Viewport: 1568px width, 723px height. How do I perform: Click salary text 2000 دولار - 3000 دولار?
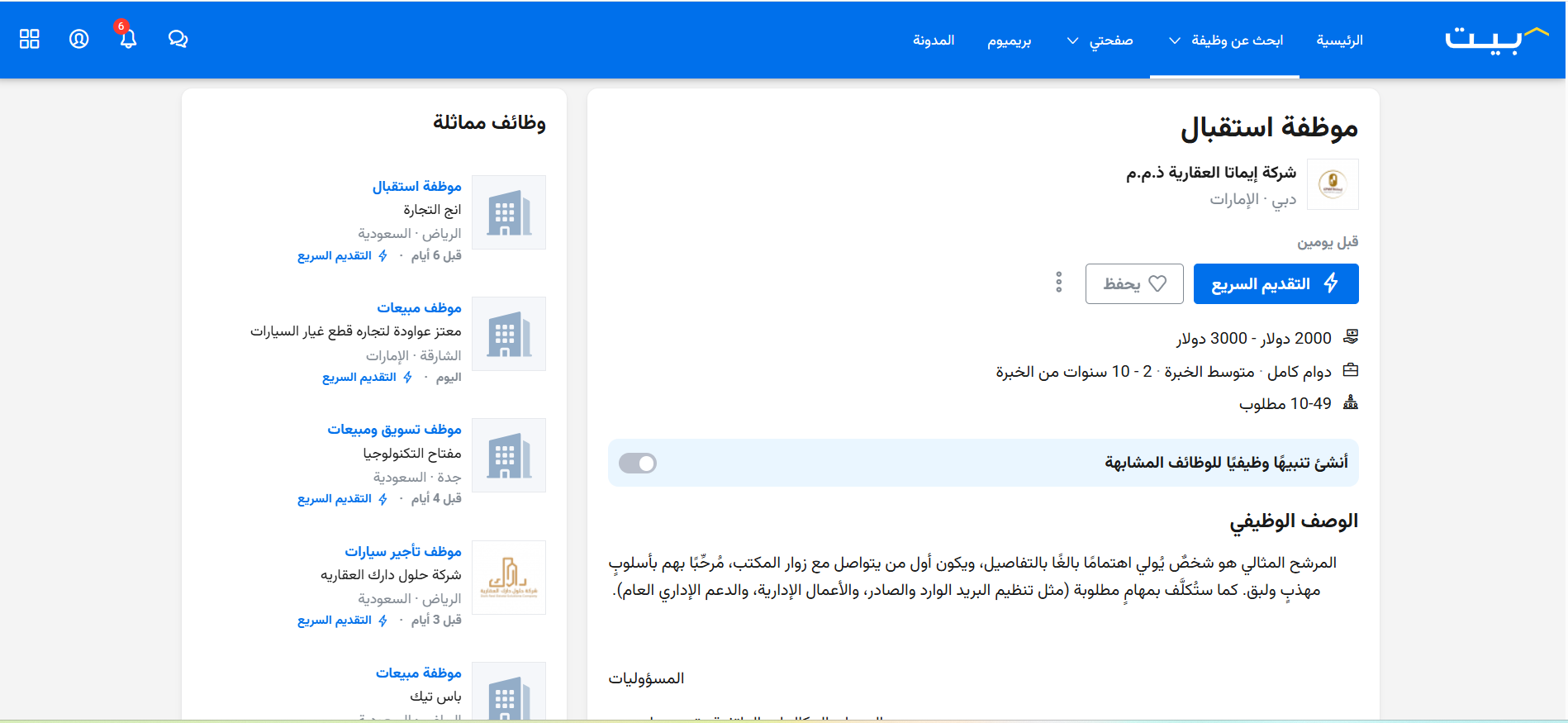point(1254,338)
